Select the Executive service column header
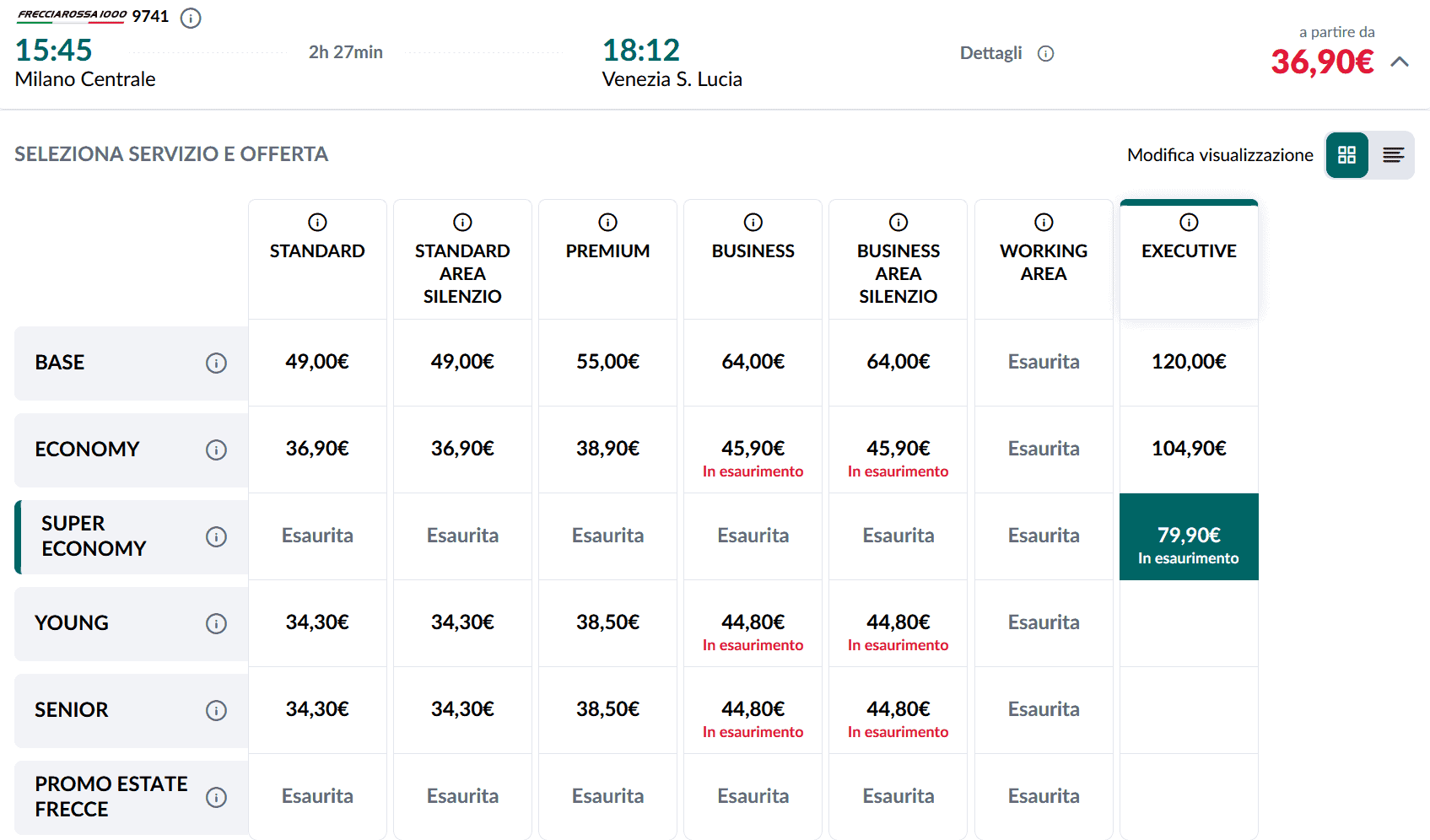 (x=1189, y=251)
